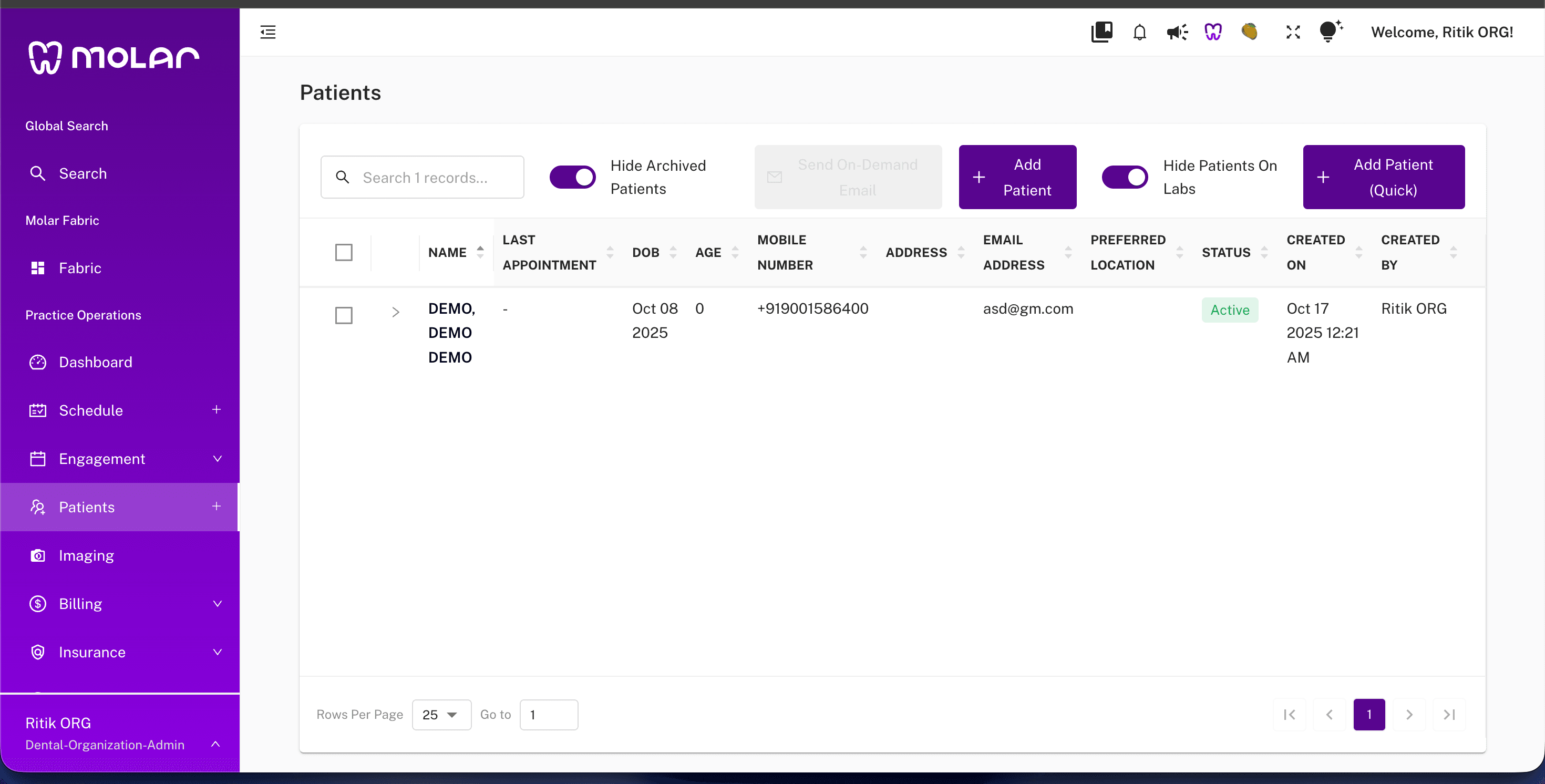
Task: Toggle Hide Archived Patients switch
Action: pyautogui.click(x=572, y=177)
